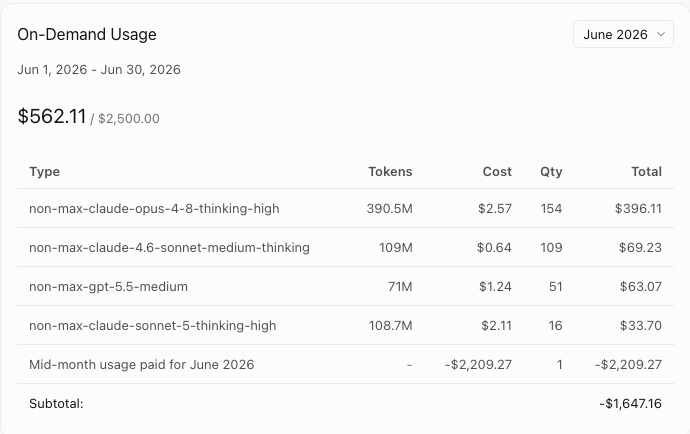The height and width of the screenshot is (434, 690).
Task: Click the Qty column header
Action: [551, 172]
